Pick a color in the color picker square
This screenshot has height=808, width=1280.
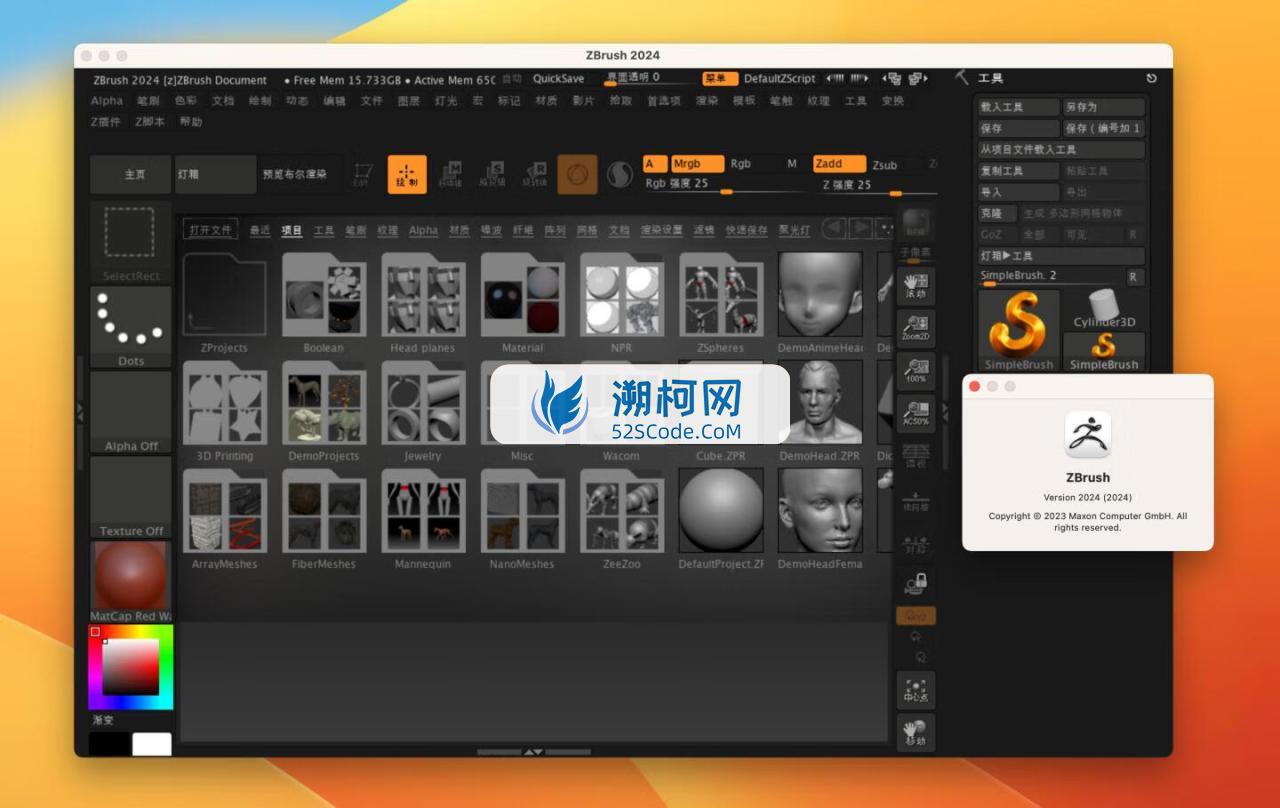point(131,667)
